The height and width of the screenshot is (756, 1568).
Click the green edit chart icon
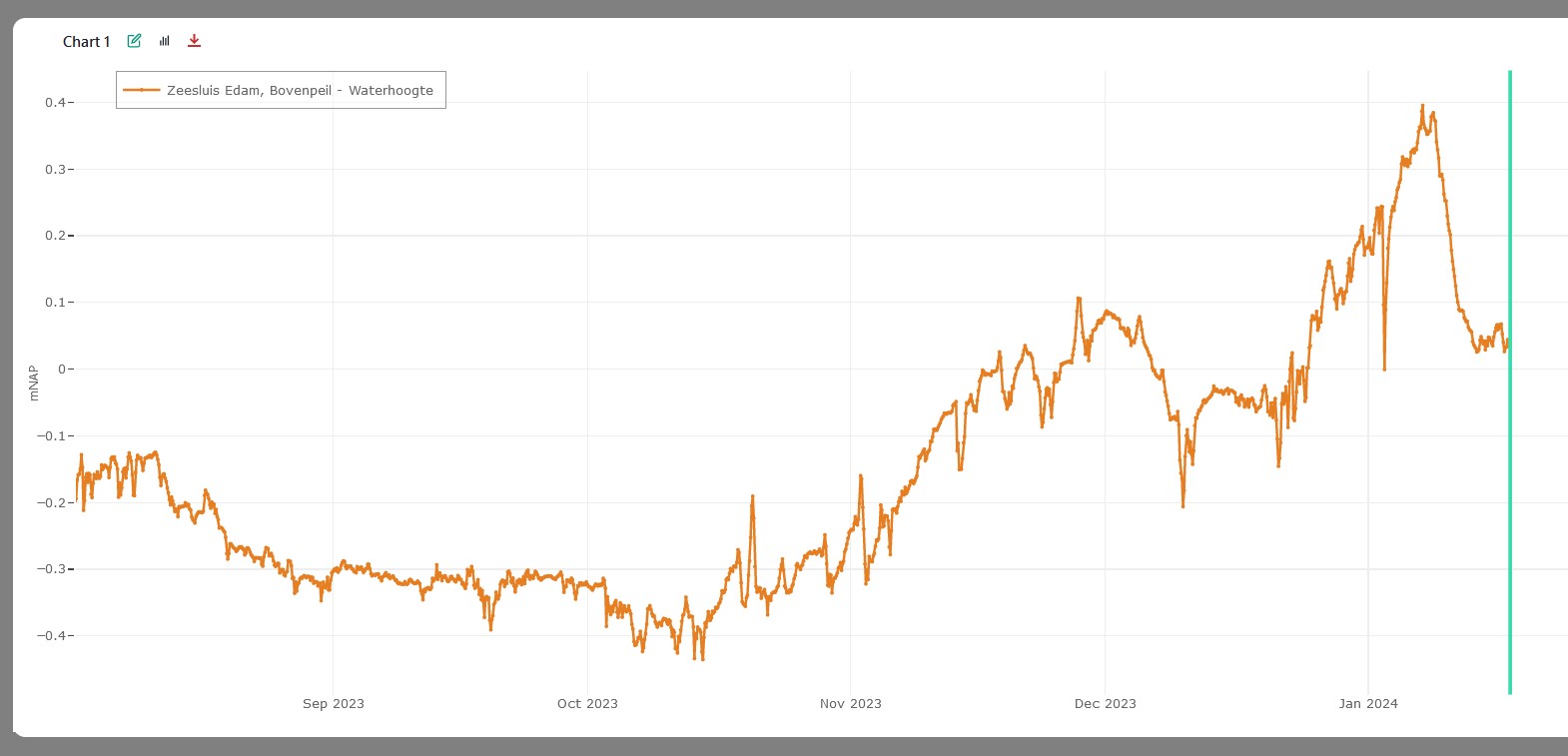click(134, 41)
